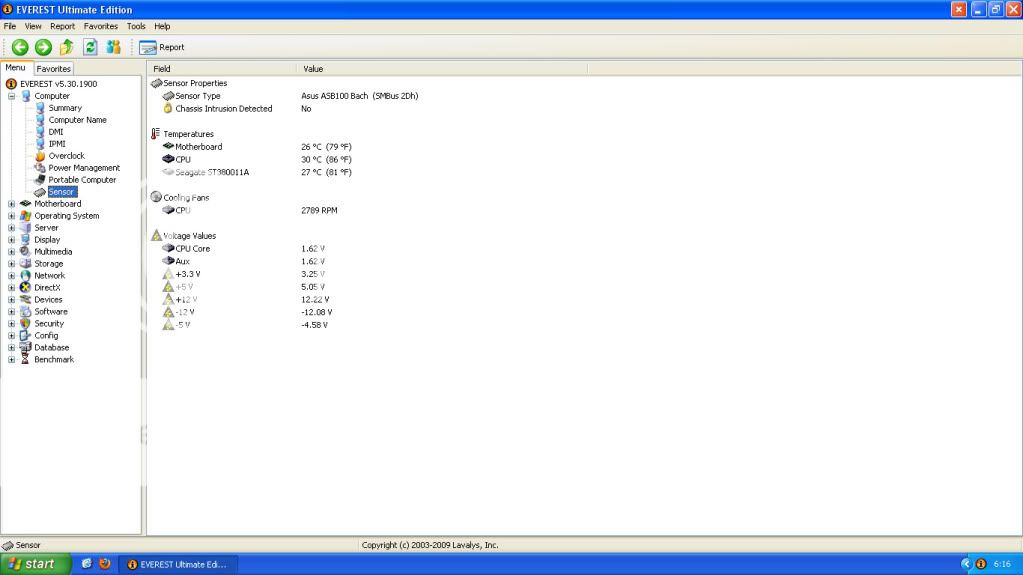Select the -12.08 V value
This screenshot has width=1023, height=575.
tap(316, 313)
